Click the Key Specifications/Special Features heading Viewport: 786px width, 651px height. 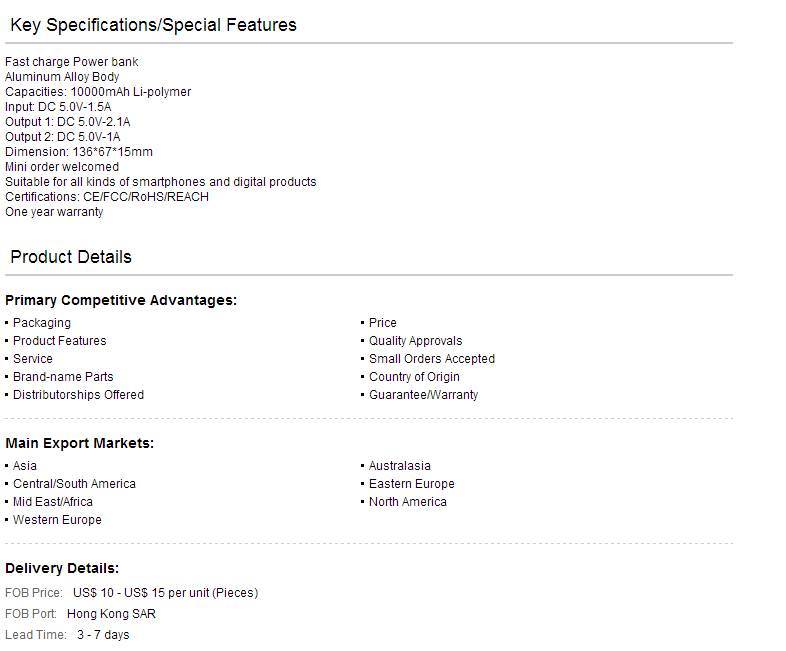[x=153, y=25]
